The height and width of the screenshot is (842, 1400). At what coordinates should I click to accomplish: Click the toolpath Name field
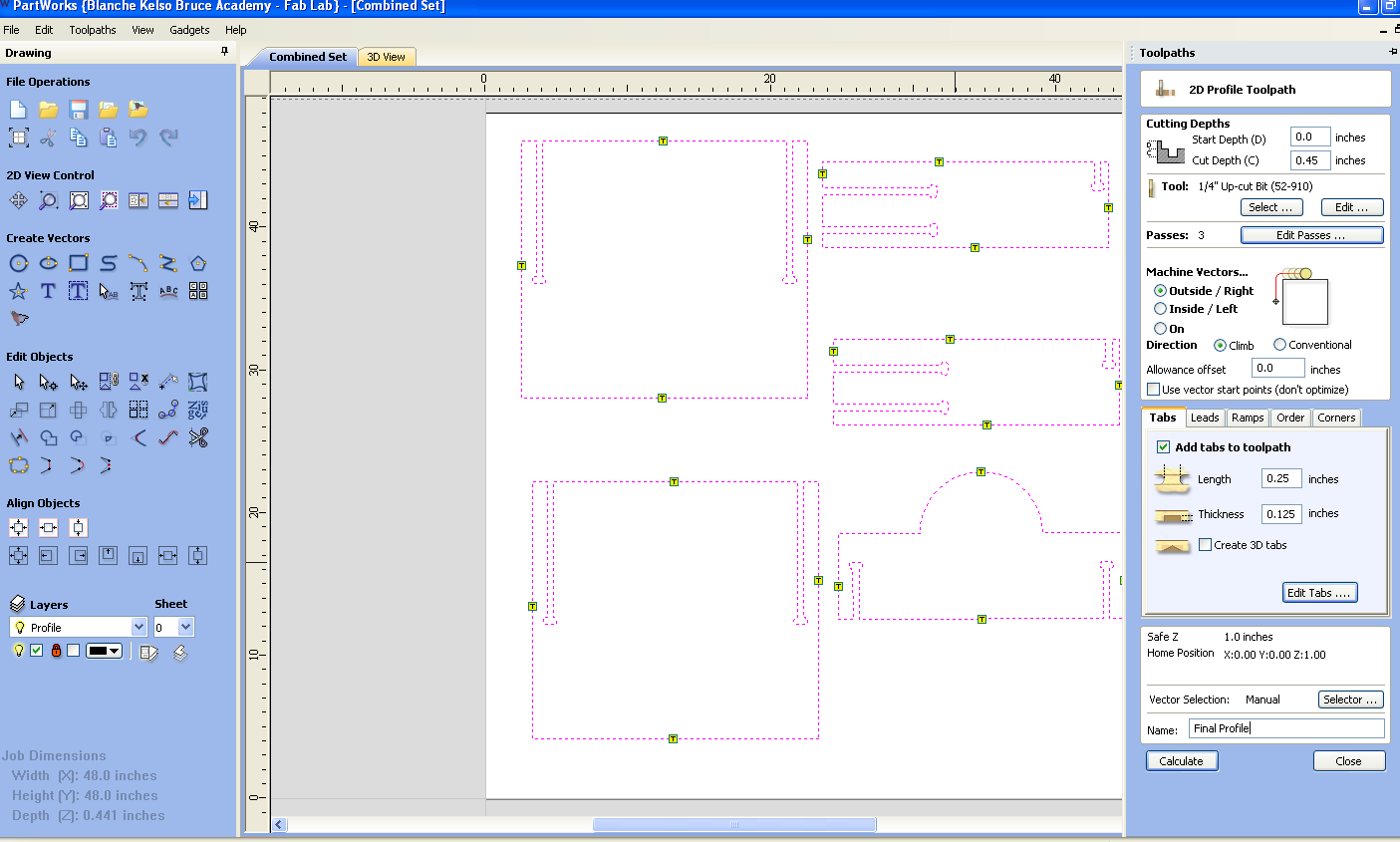pos(1286,728)
